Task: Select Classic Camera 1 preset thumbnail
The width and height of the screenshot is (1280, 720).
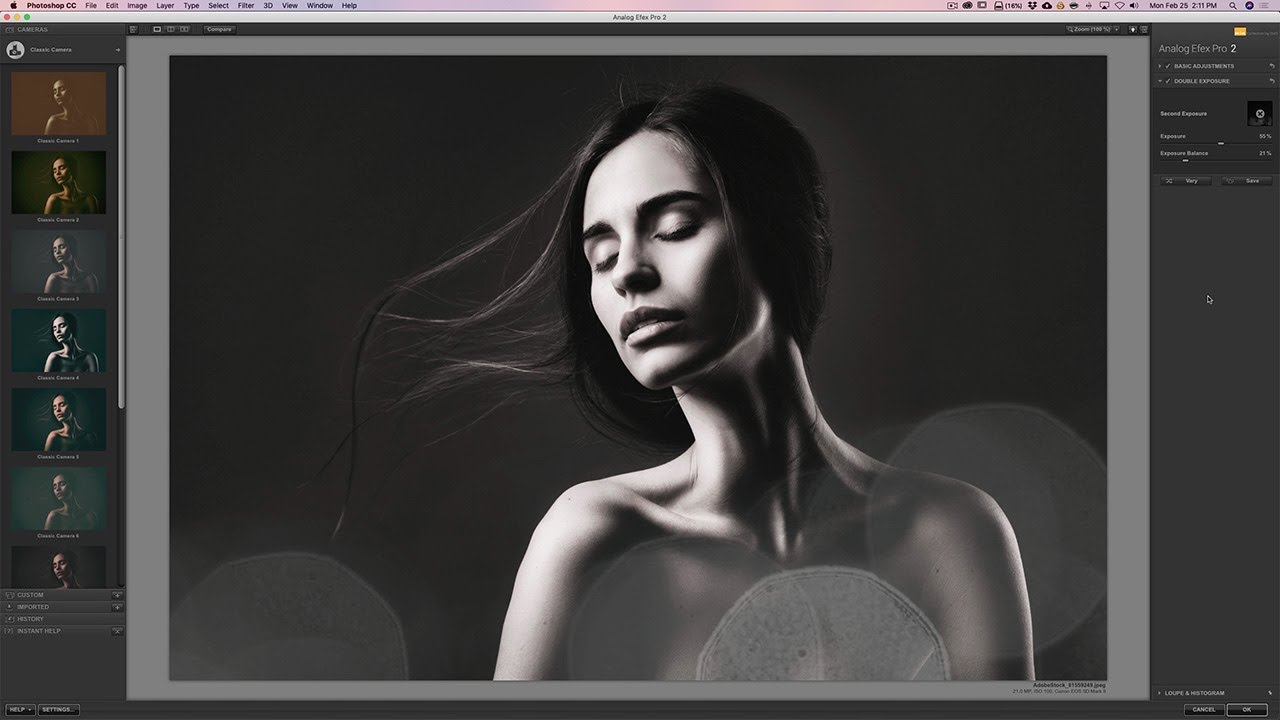Action: (58, 103)
